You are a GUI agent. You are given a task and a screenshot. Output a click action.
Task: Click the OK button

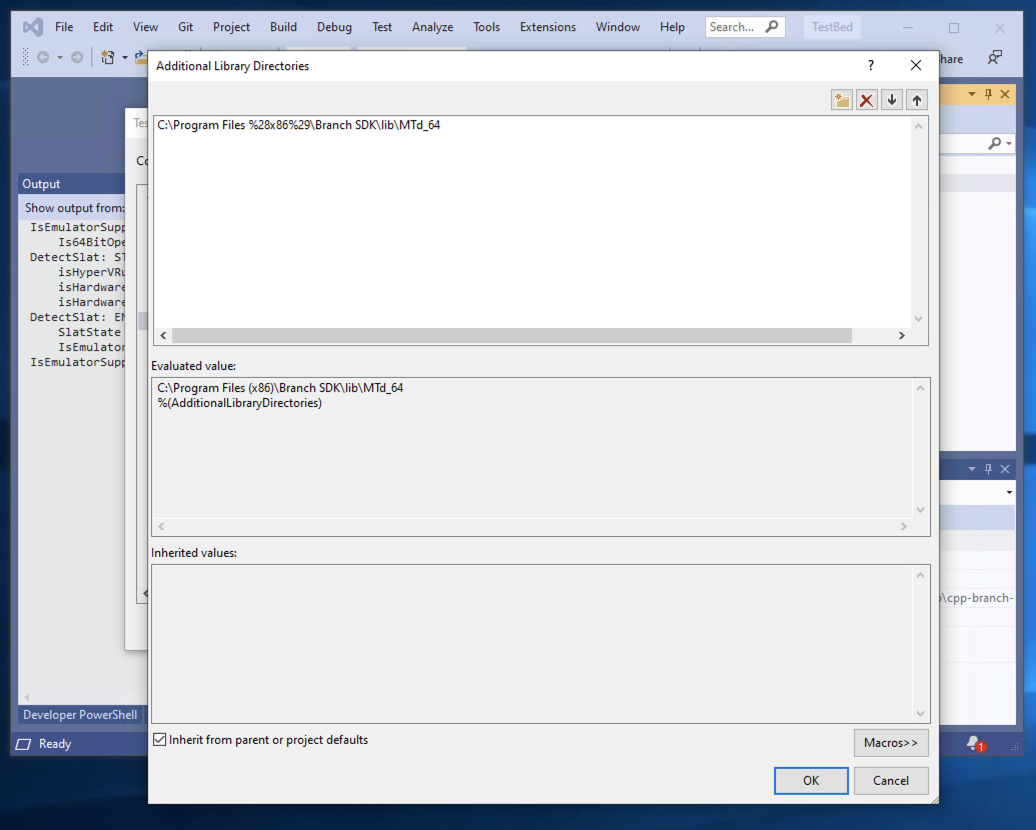[811, 780]
